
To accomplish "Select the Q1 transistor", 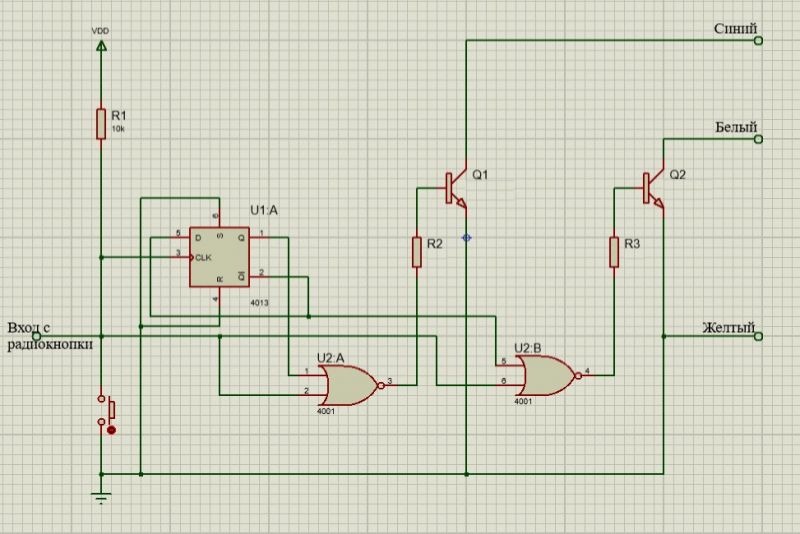I will click(x=455, y=186).
